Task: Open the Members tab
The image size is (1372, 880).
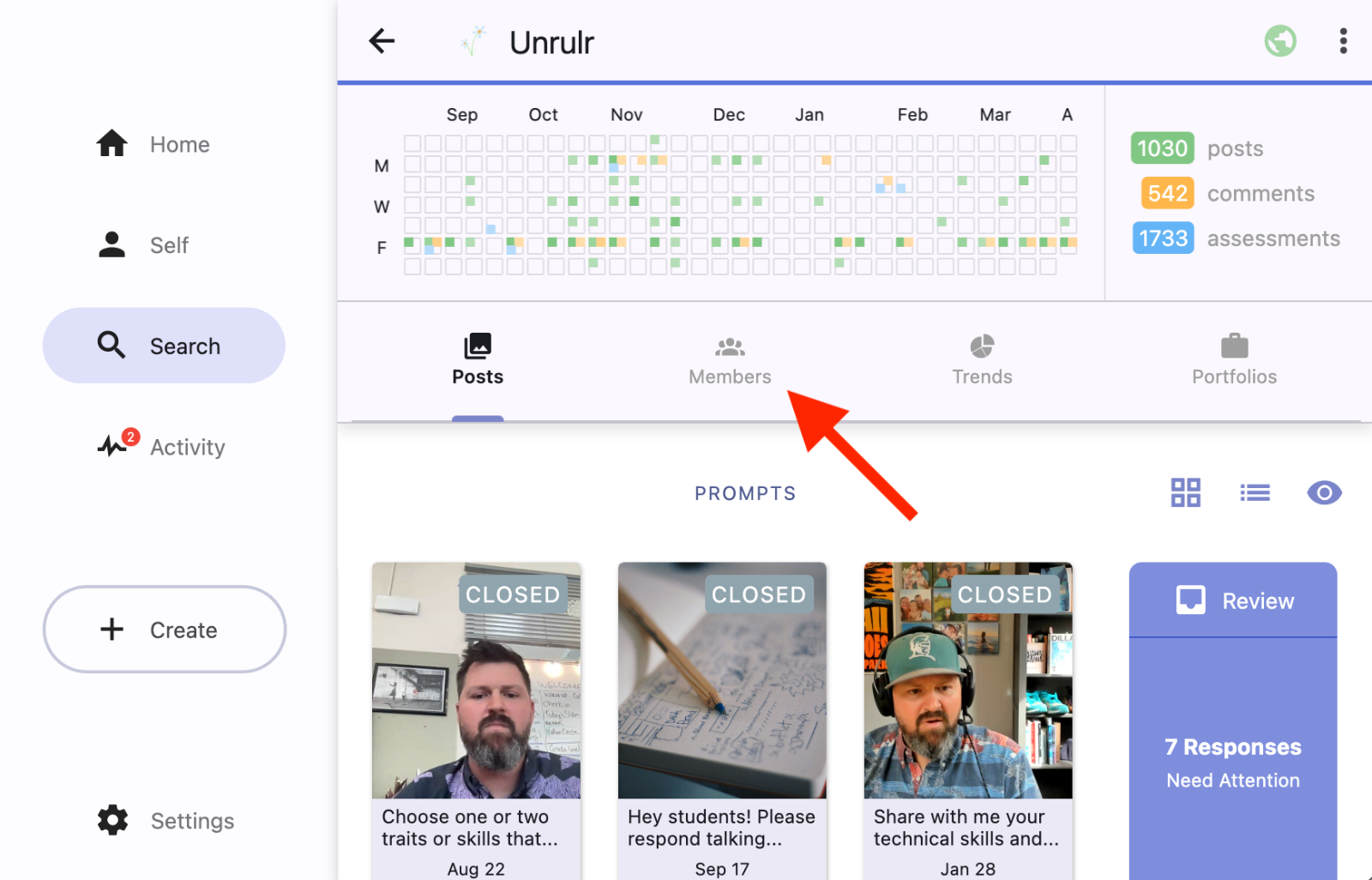Action: click(x=730, y=360)
